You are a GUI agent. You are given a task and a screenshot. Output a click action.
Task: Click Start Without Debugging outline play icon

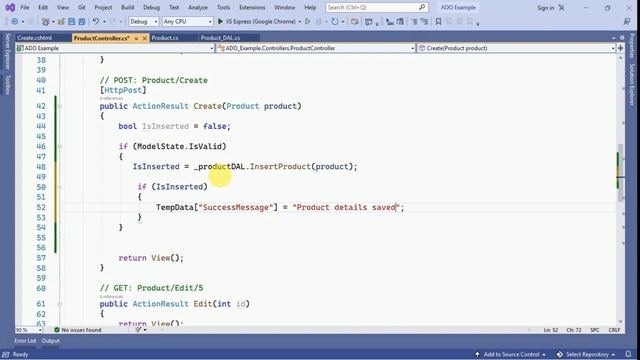click(x=308, y=21)
